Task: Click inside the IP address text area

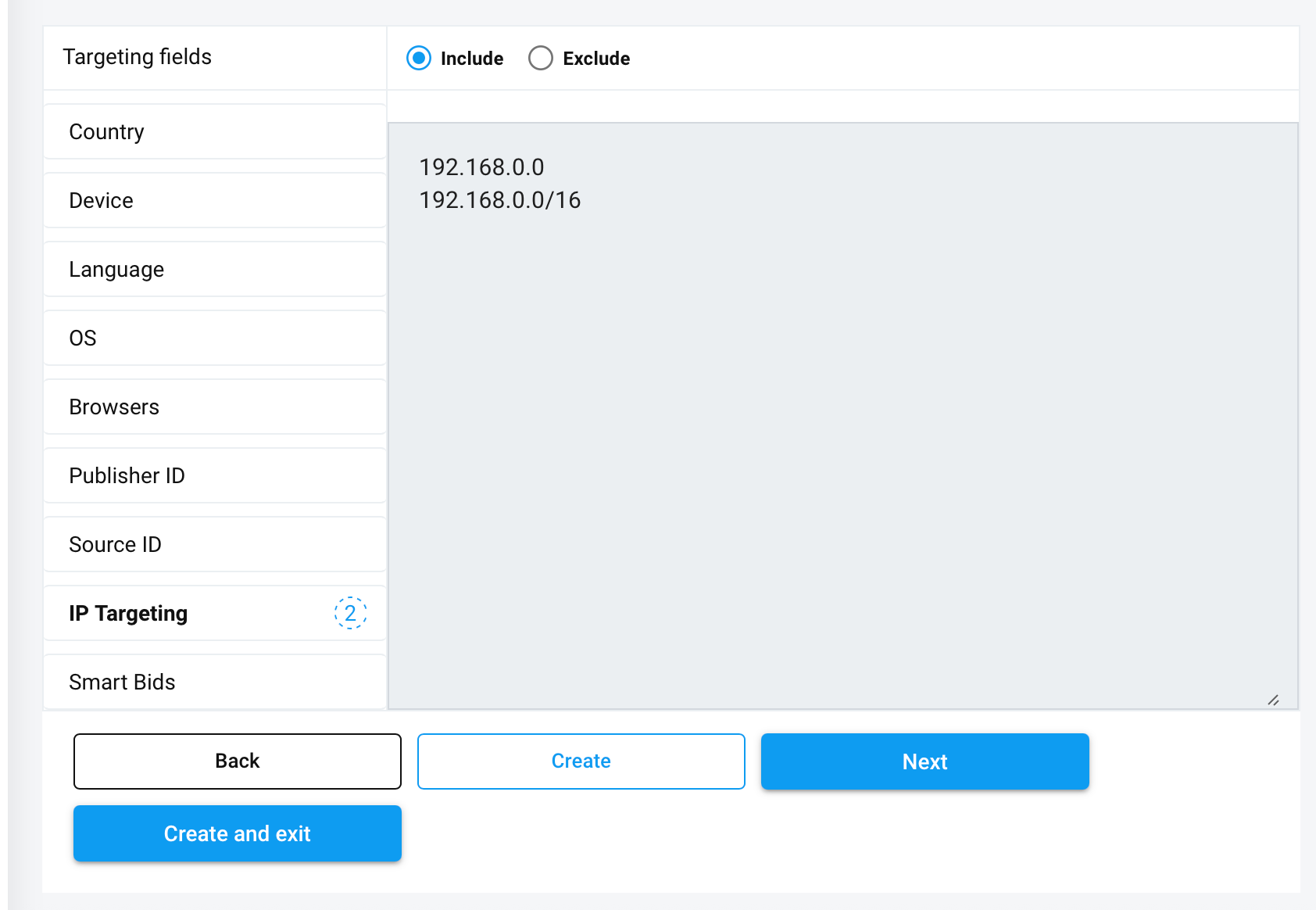Action: [842, 438]
